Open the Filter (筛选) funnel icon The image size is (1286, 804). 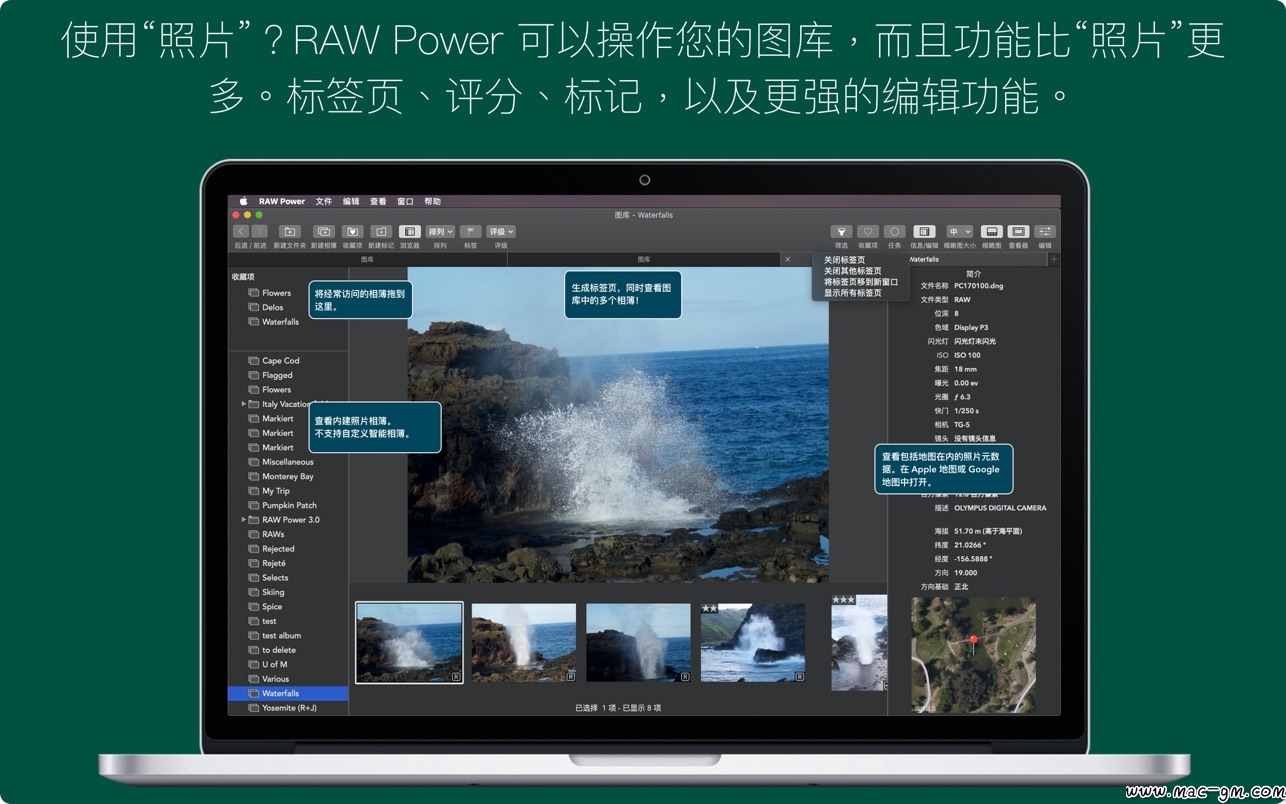(841, 232)
